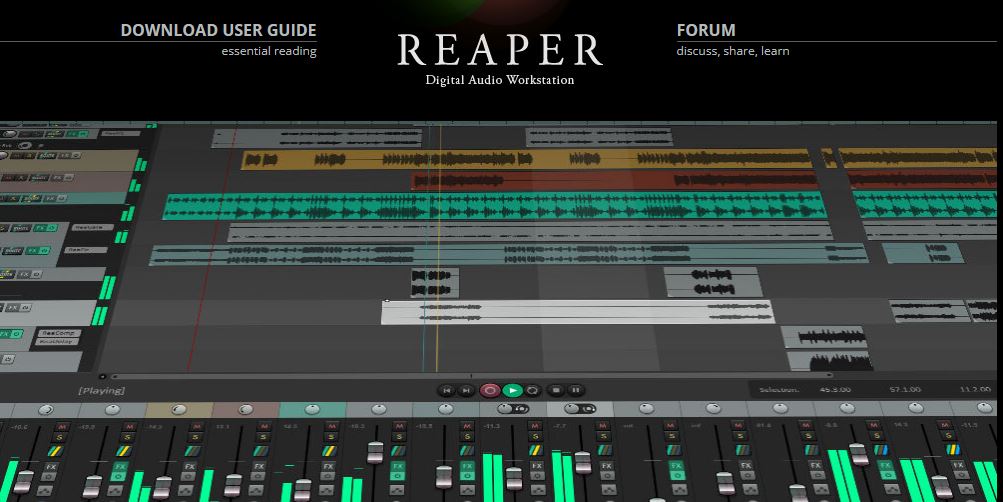The height and width of the screenshot is (502, 1003).
Task: Click the [Playing] status text
Action: coord(101,390)
